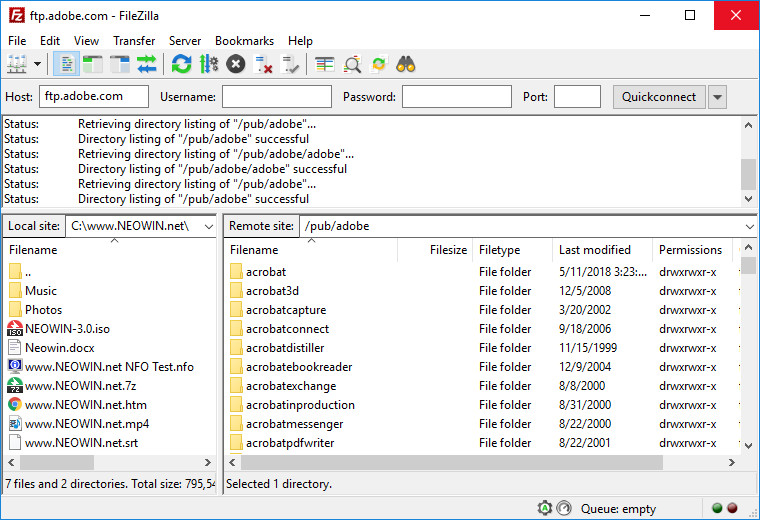Toggle transfer queue display

(147, 64)
